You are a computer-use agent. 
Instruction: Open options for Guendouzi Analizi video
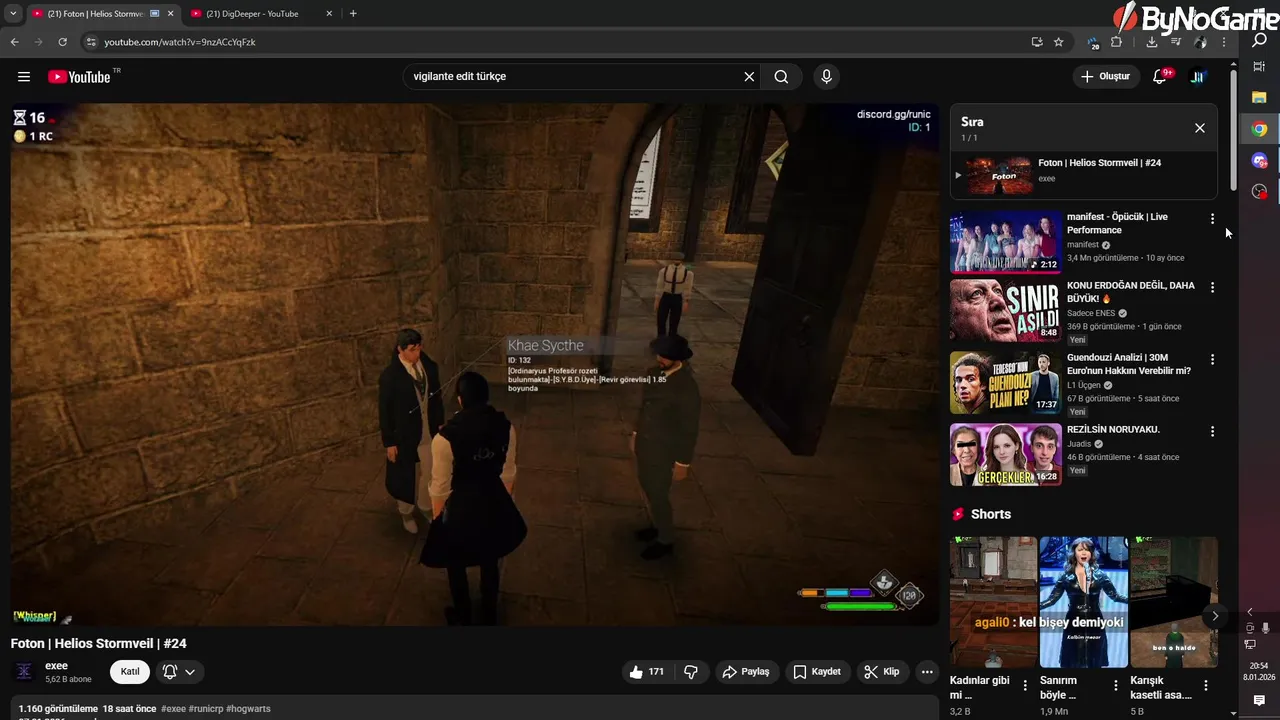click(1212, 359)
